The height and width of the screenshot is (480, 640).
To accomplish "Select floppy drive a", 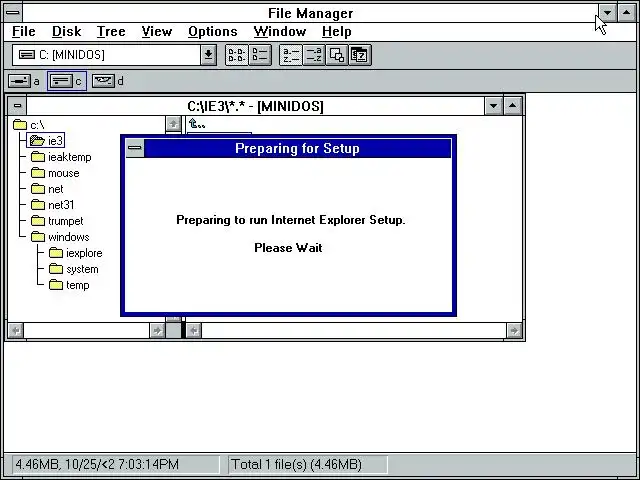I will [24, 81].
